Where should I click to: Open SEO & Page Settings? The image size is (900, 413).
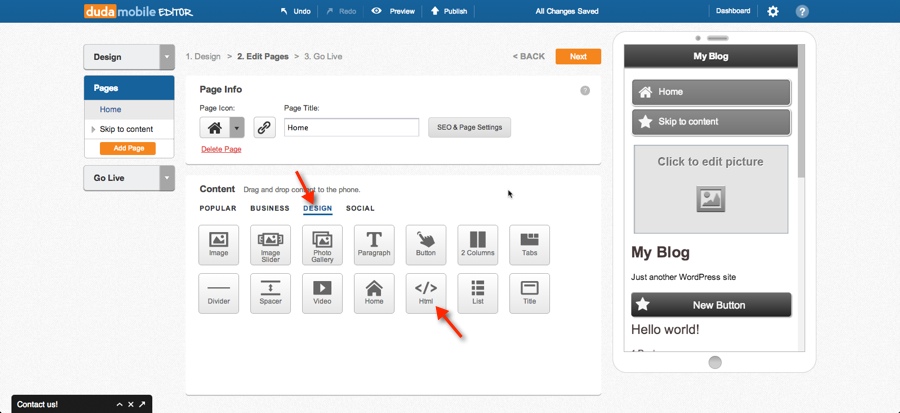tap(470, 127)
